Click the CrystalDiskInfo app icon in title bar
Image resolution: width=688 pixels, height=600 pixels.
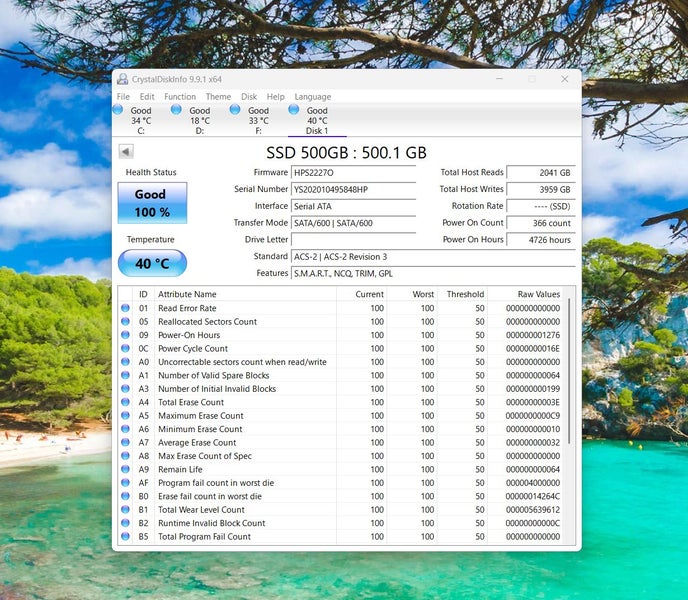122,79
